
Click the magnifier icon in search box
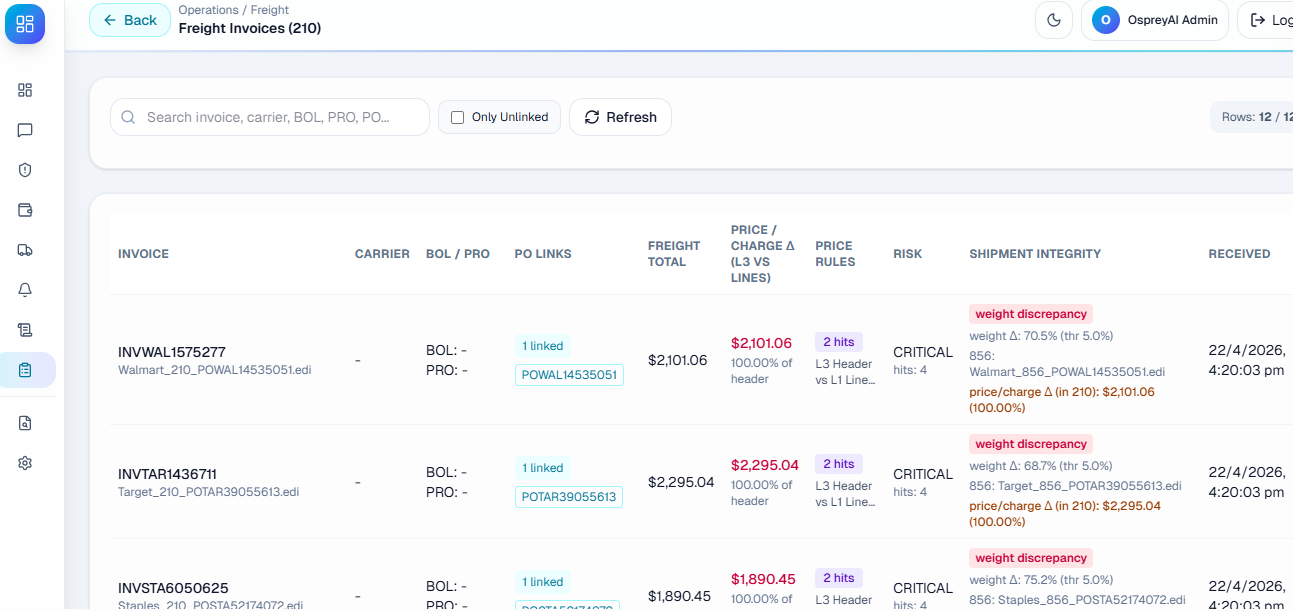point(128,117)
